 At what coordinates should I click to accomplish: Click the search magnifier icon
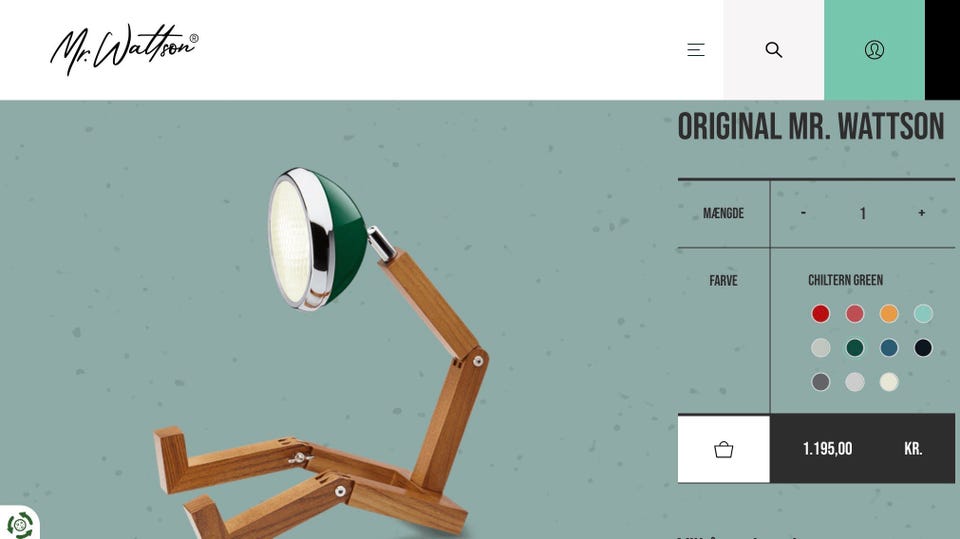pyautogui.click(x=774, y=50)
